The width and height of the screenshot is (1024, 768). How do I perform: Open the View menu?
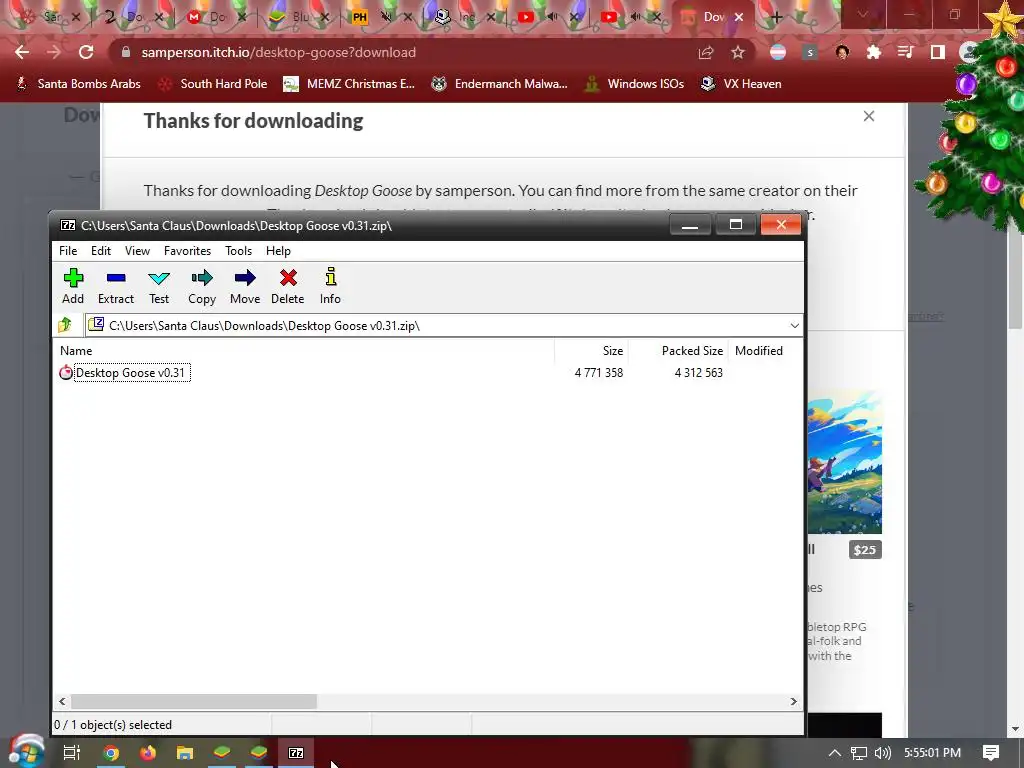[x=137, y=251]
